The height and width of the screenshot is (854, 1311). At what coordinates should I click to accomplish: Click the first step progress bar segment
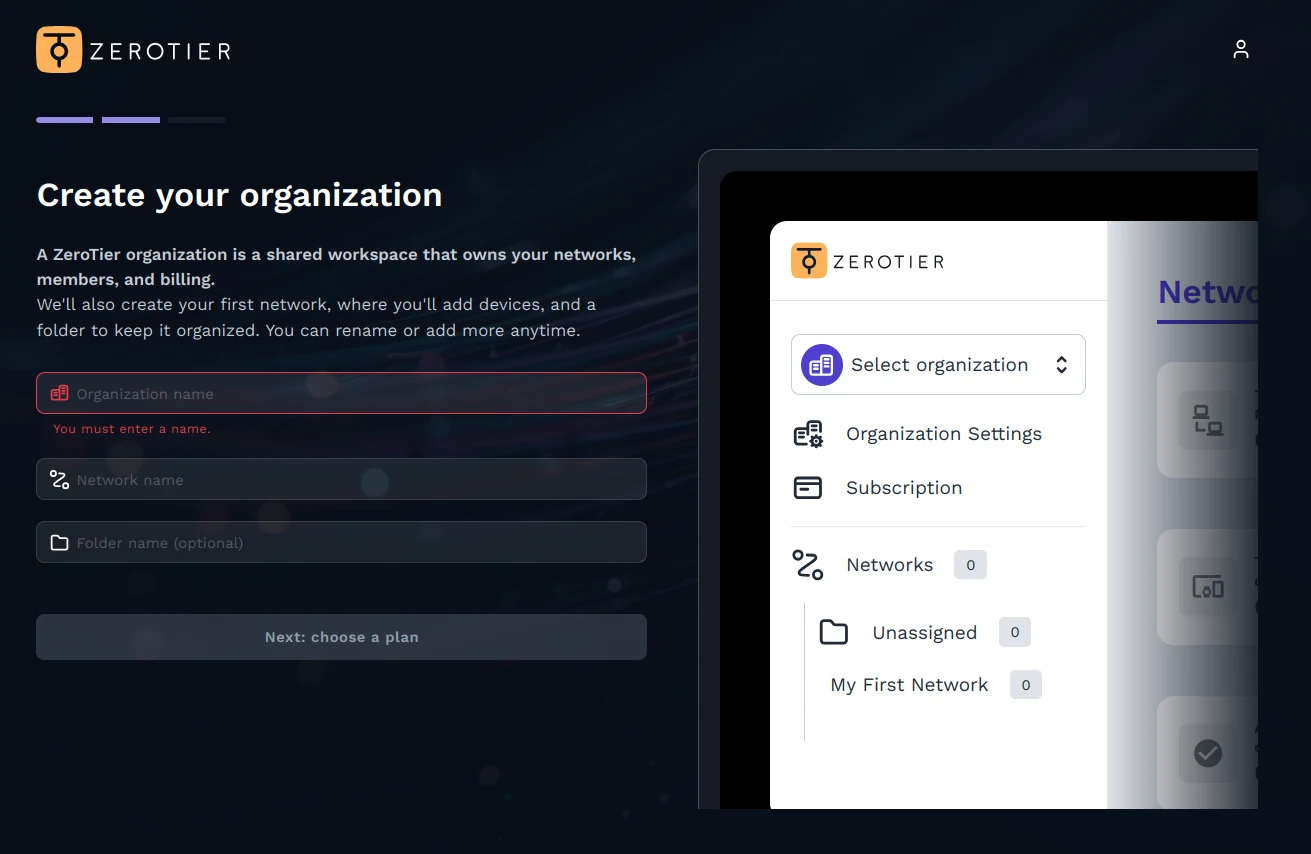[65, 120]
